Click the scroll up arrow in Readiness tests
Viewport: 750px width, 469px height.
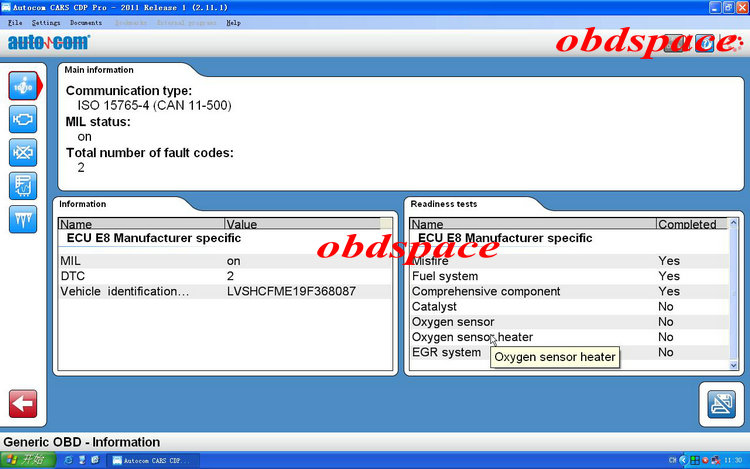click(x=733, y=222)
